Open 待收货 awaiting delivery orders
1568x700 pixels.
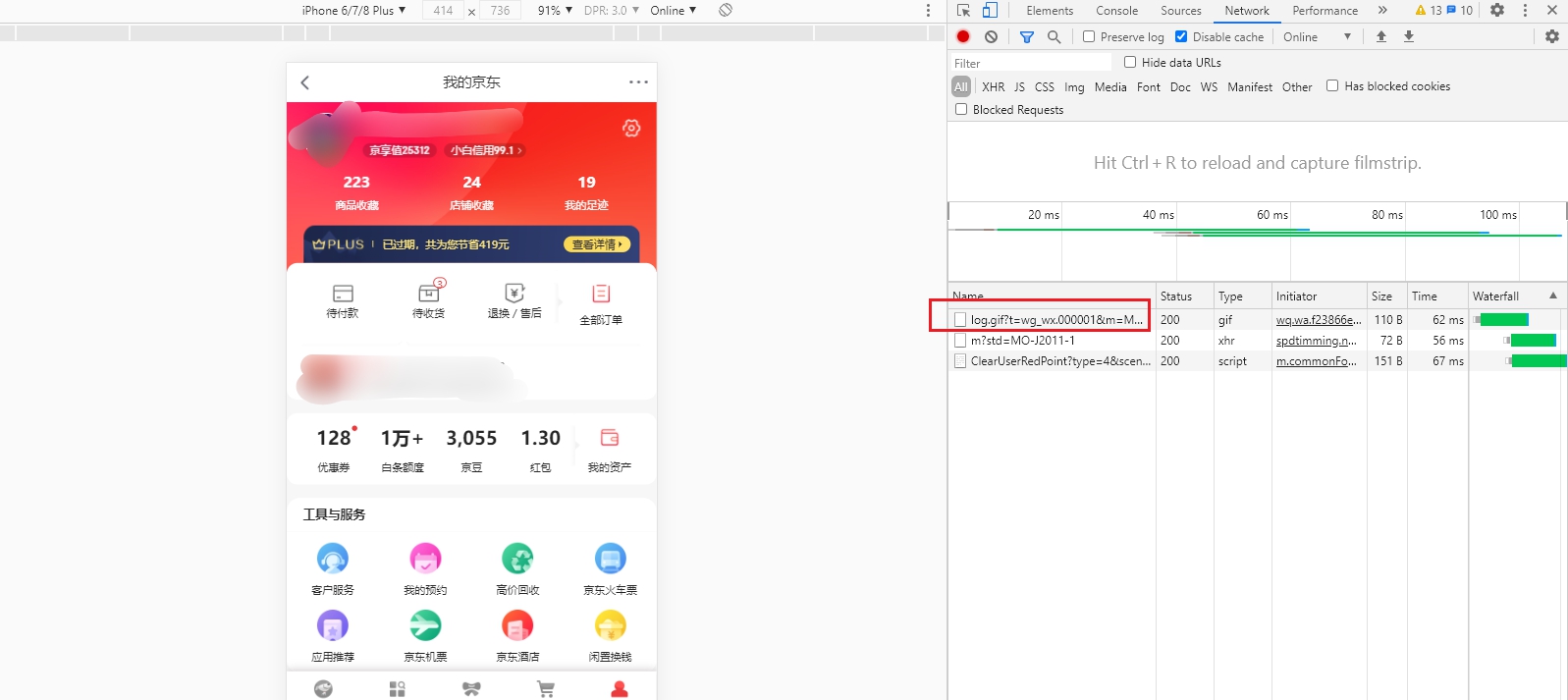point(429,300)
